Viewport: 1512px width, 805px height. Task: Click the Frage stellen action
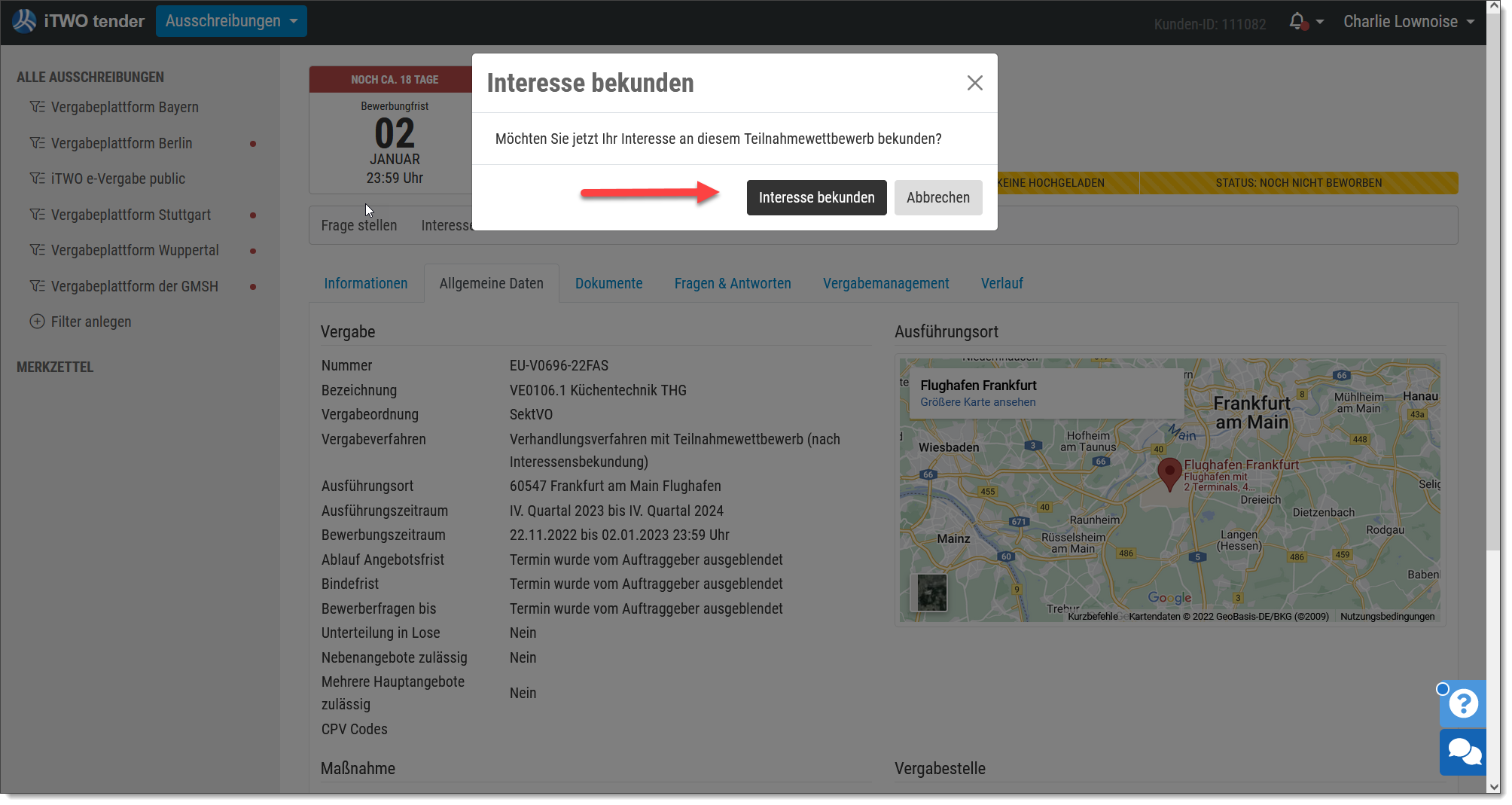click(359, 225)
